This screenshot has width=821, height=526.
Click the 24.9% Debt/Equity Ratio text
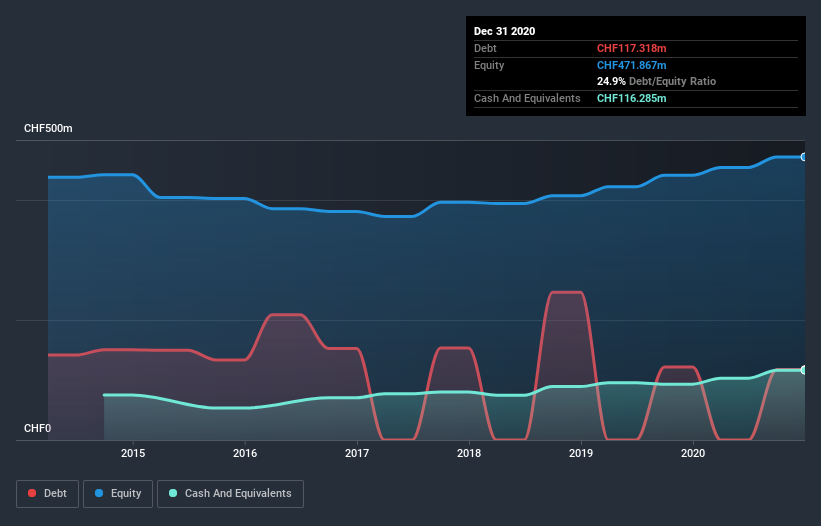click(x=656, y=81)
